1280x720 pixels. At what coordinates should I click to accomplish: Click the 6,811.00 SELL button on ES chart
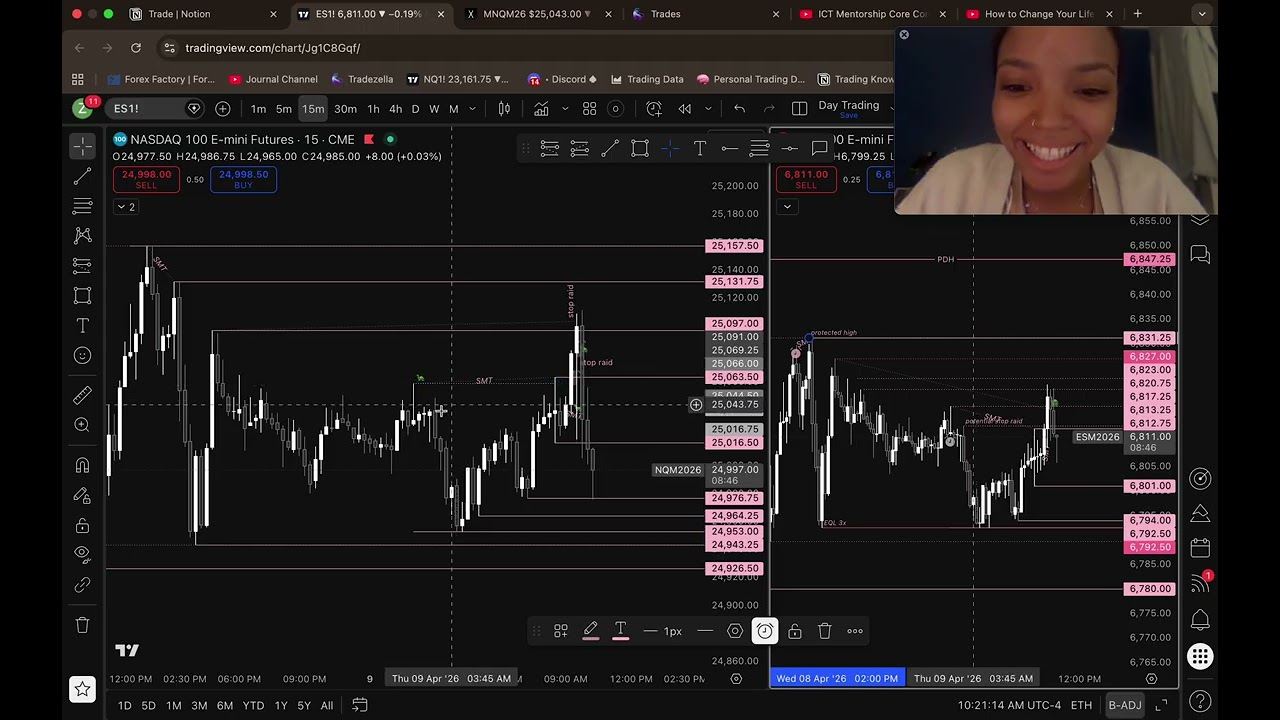click(806, 179)
